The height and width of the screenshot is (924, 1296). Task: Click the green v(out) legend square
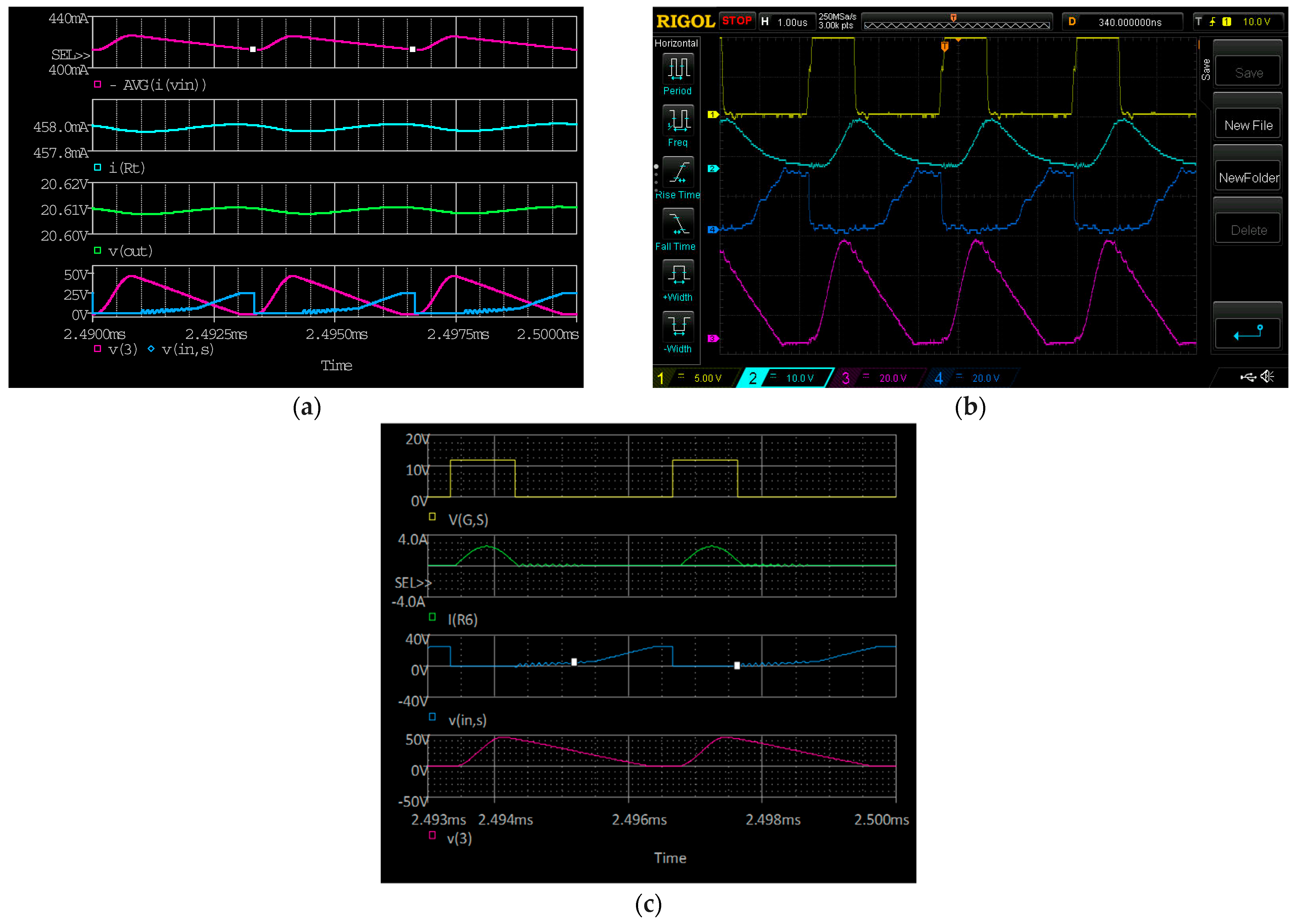pos(97,250)
